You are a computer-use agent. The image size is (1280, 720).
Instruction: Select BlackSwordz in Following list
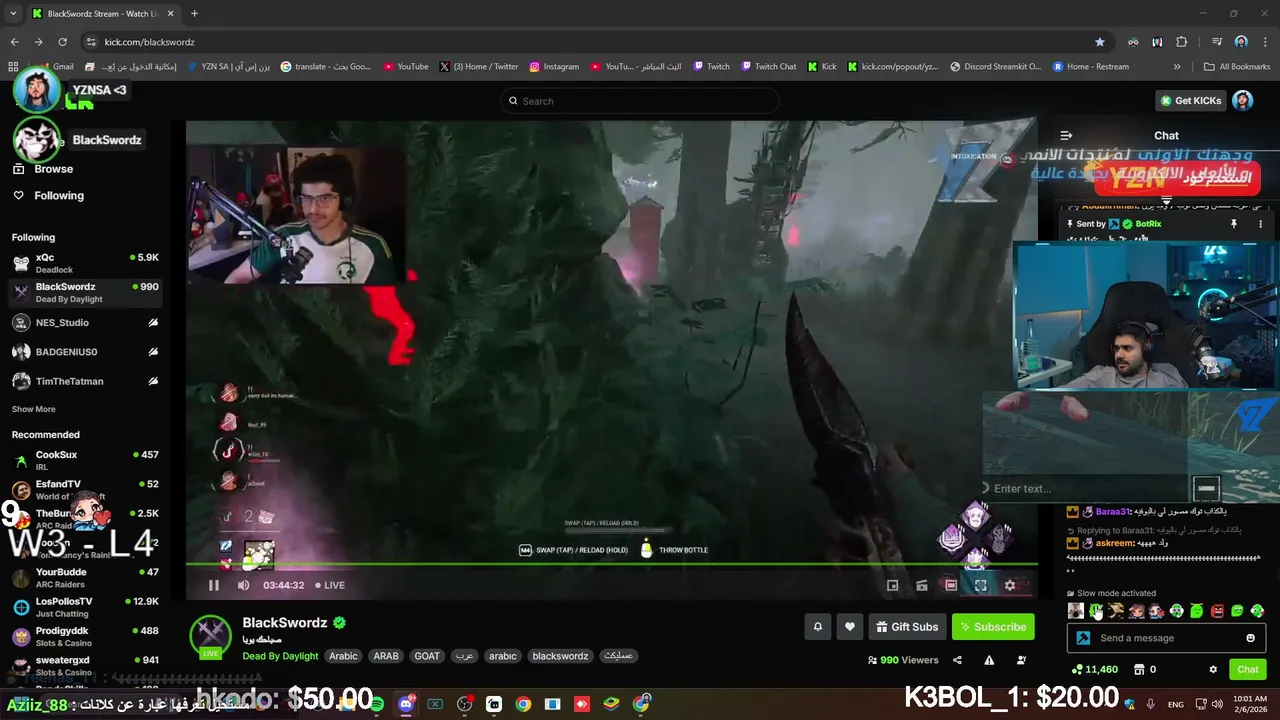[x=85, y=292]
